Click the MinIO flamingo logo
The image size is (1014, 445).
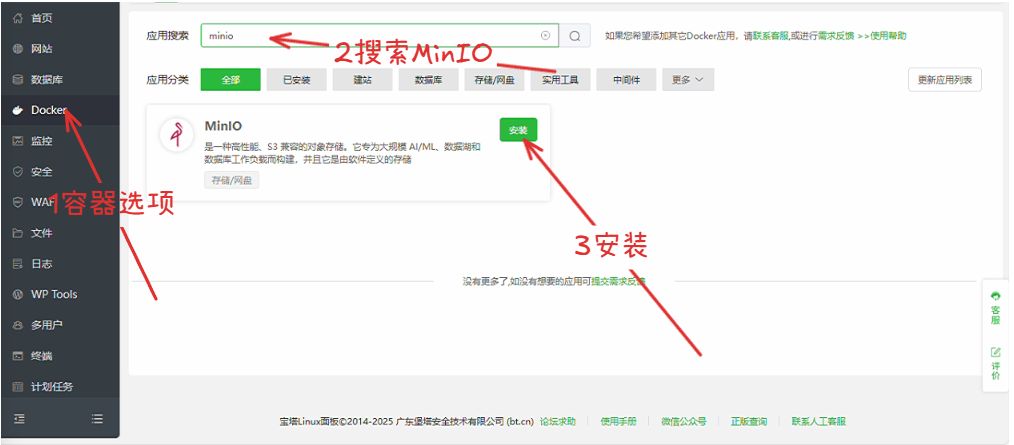[x=177, y=135]
